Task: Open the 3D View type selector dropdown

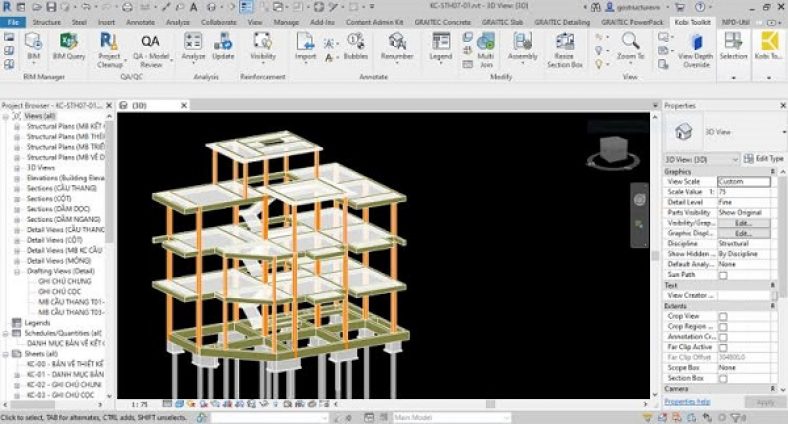Action: pyautogui.click(x=782, y=132)
